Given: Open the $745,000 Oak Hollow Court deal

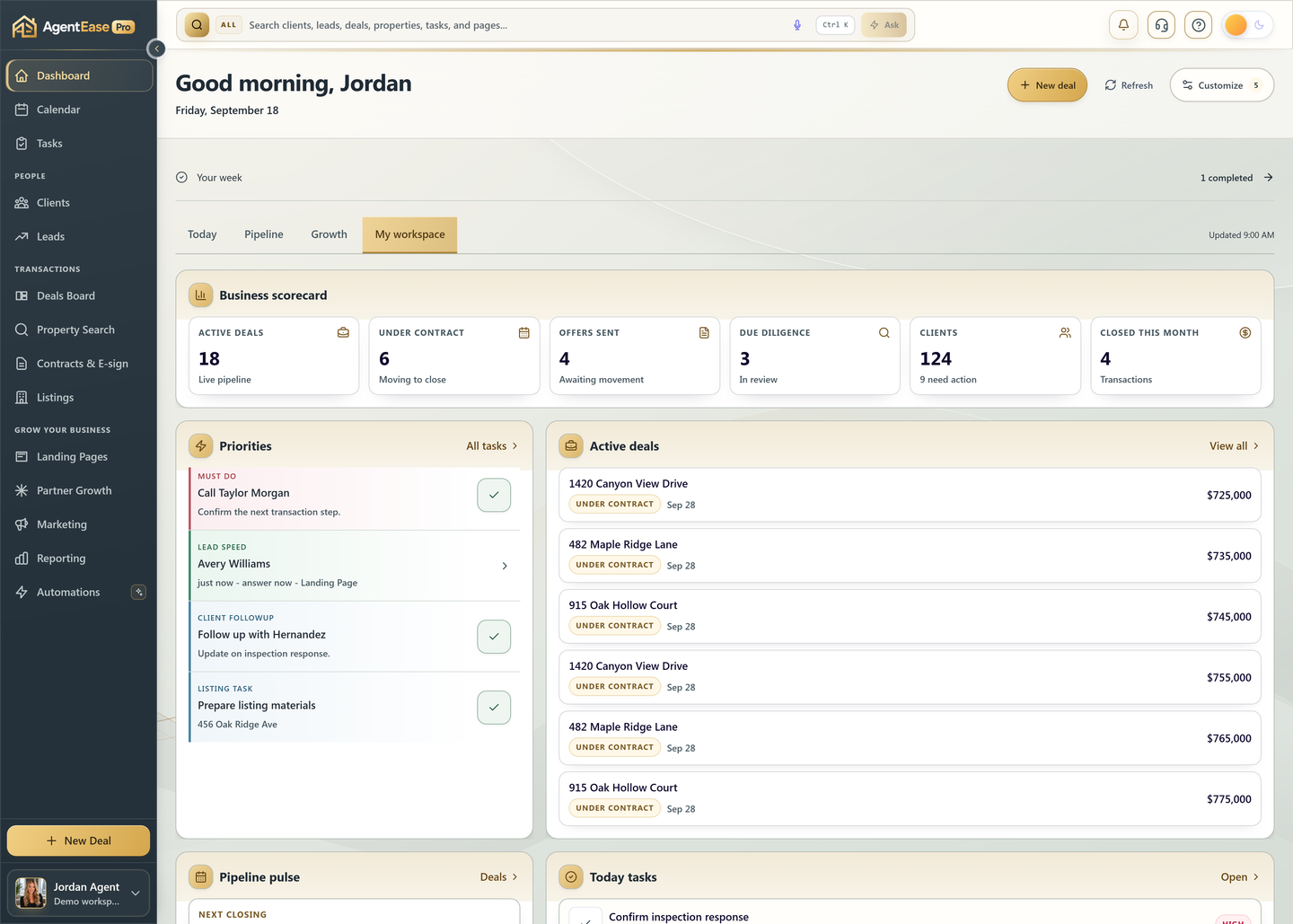Looking at the screenshot, I should (x=910, y=616).
